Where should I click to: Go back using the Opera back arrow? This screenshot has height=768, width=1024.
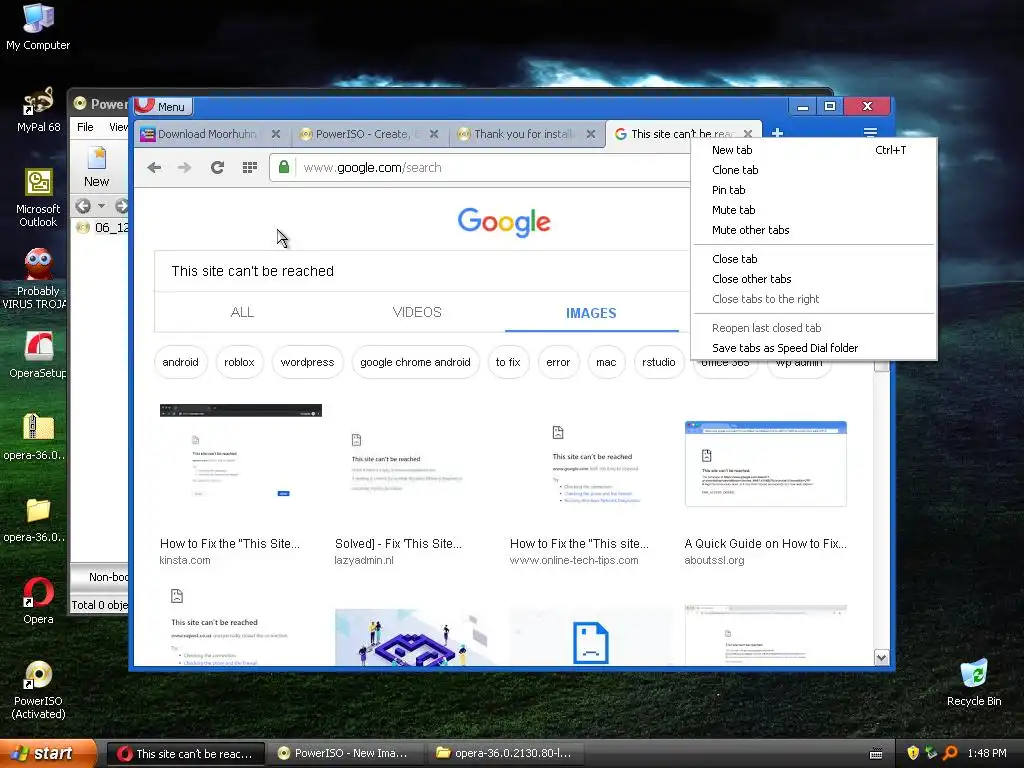(x=154, y=168)
